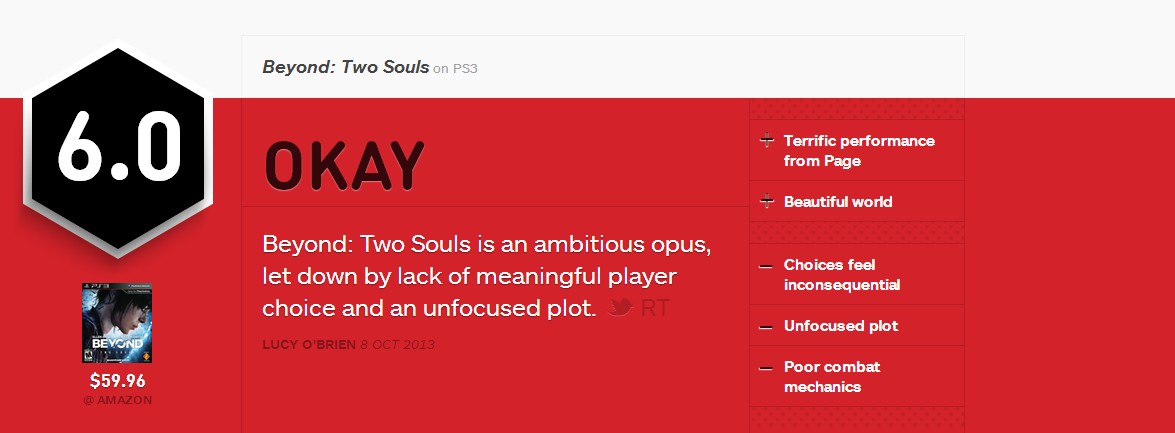
Task: Open author LUCY O'BRIEN's profile link
Action: coord(309,345)
